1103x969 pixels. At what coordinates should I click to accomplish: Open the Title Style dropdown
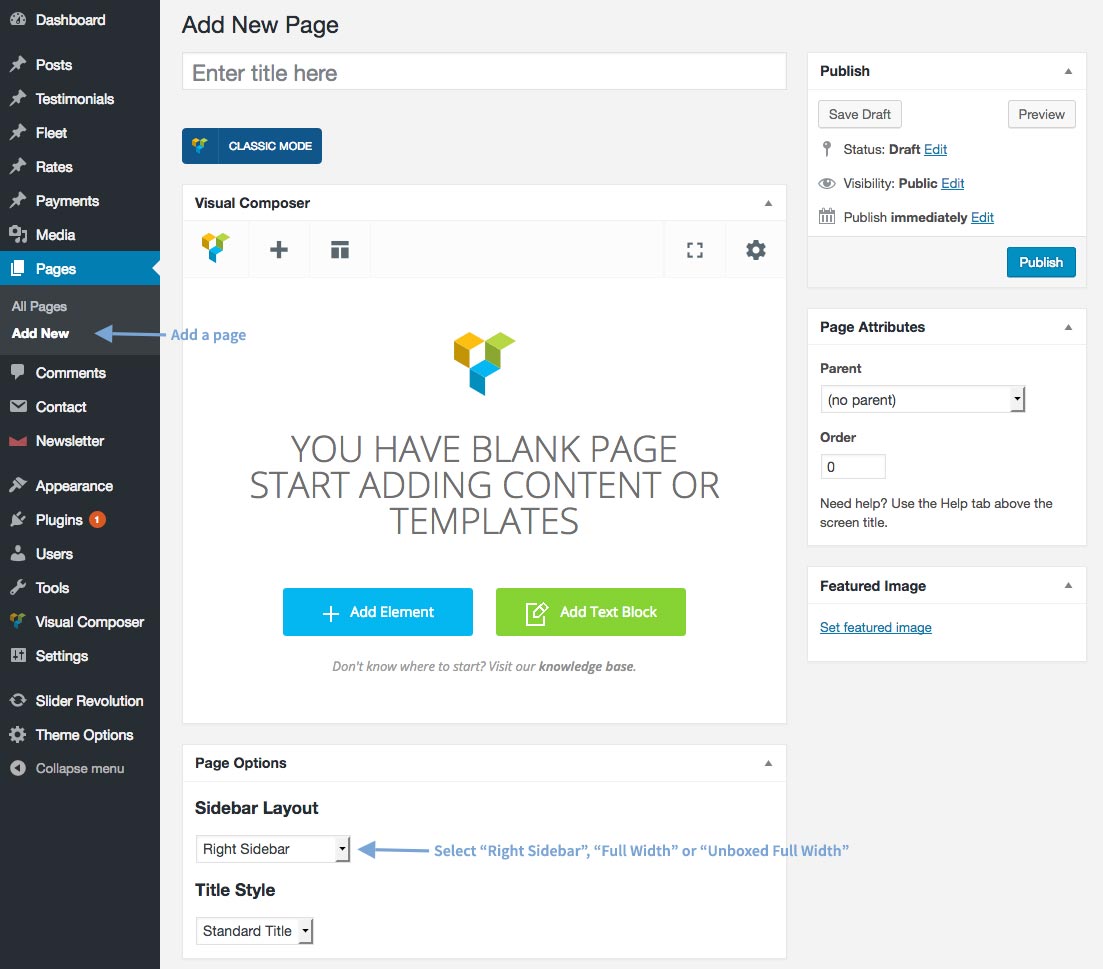click(x=254, y=930)
